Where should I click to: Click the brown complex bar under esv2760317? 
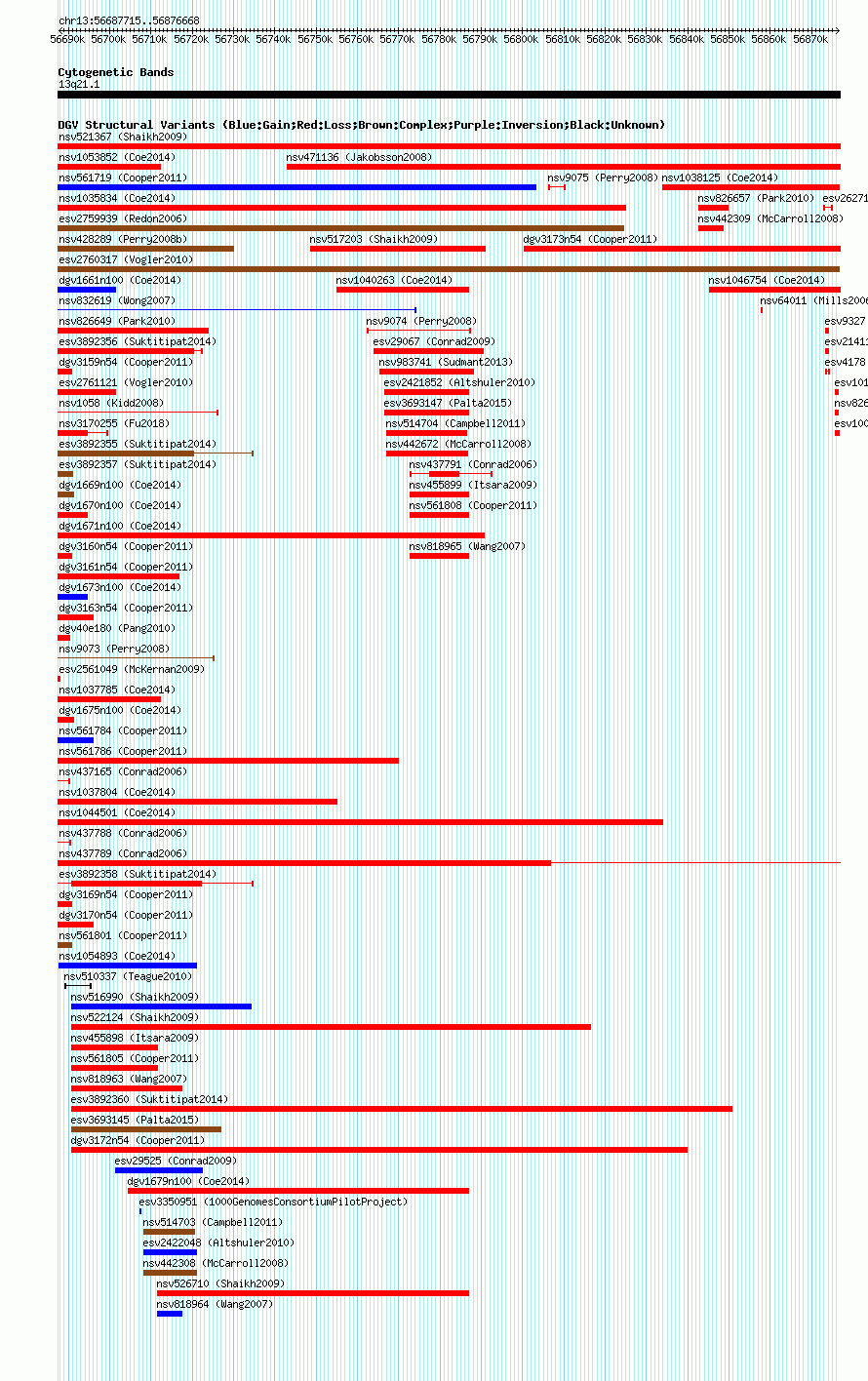[449, 269]
